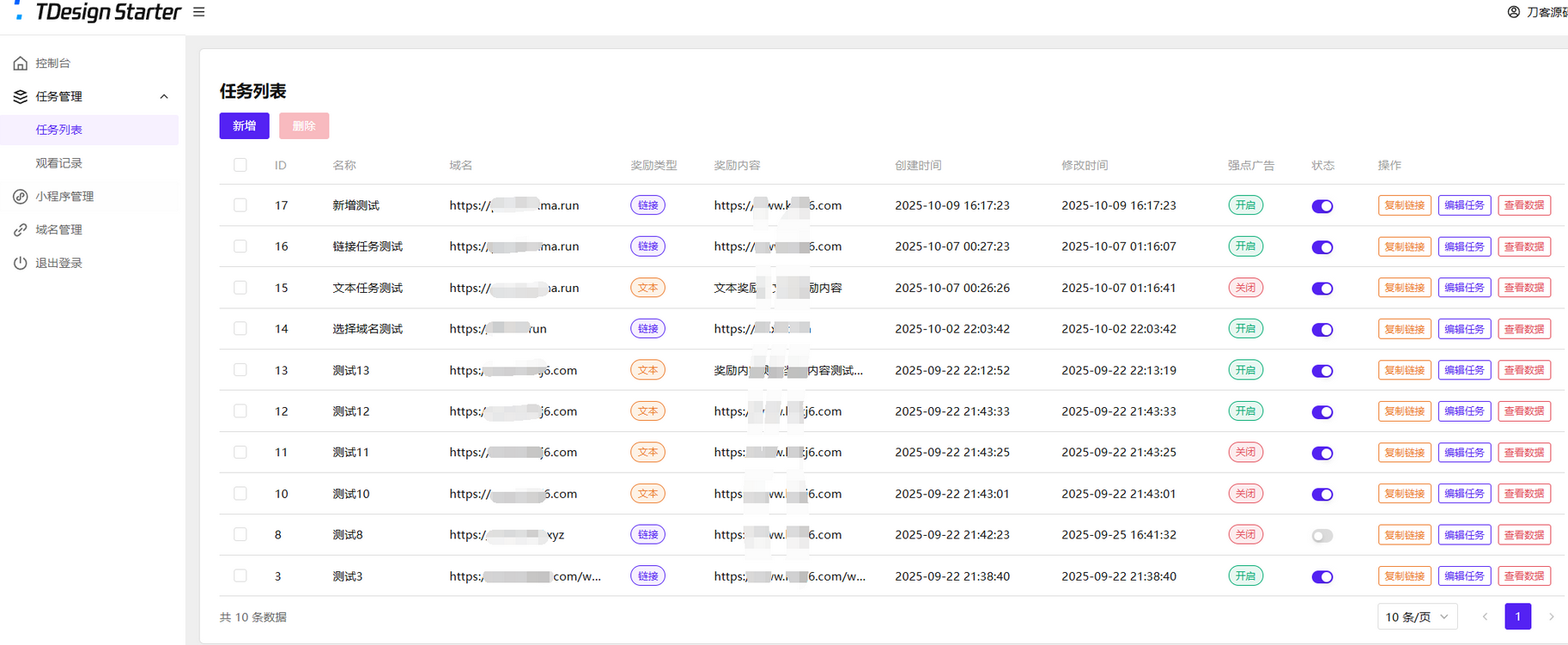The image size is (1568, 645).
Task: Disable the status toggle for 文本任务测试
Action: click(x=1322, y=289)
